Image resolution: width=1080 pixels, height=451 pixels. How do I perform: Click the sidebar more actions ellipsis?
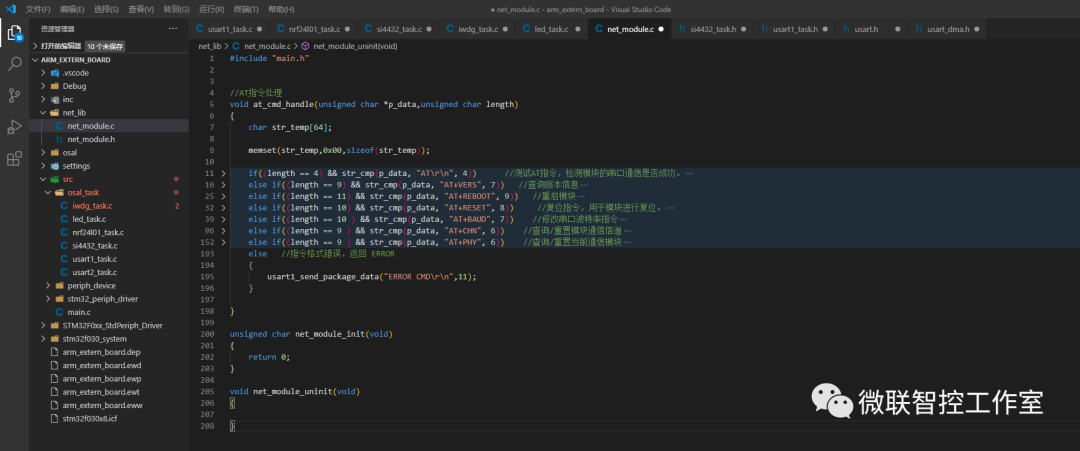(173, 28)
